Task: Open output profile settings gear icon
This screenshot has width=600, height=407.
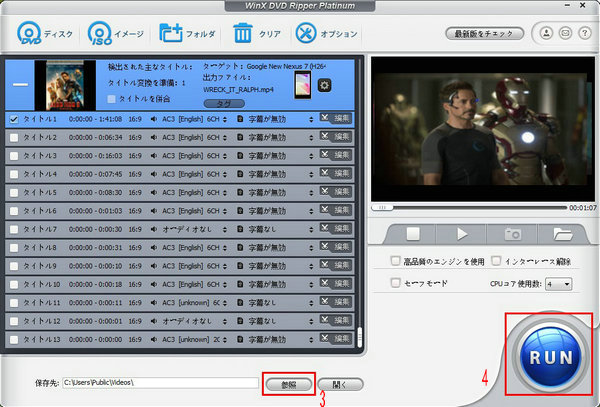Action: [324, 85]
